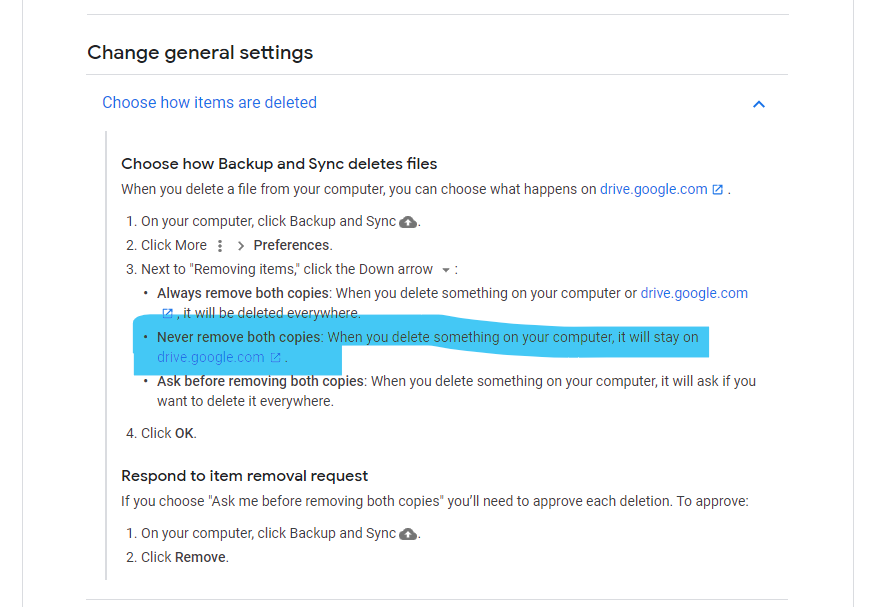Viewport: 874px width, 607px height.
Task: Click cloud icon under "Choose how Backup and Sync deletes files"
Action: point(408,222)
